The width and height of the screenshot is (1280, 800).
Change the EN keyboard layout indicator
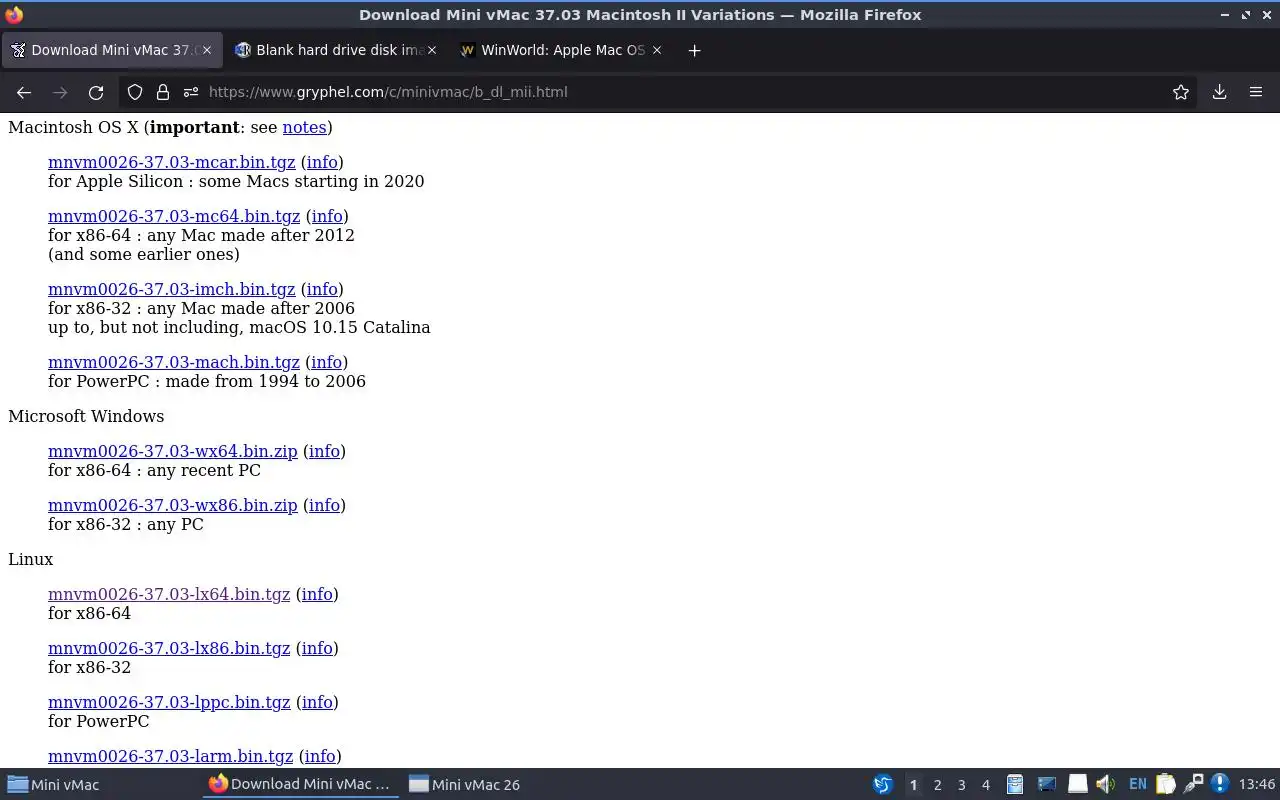coord(1137,784)
